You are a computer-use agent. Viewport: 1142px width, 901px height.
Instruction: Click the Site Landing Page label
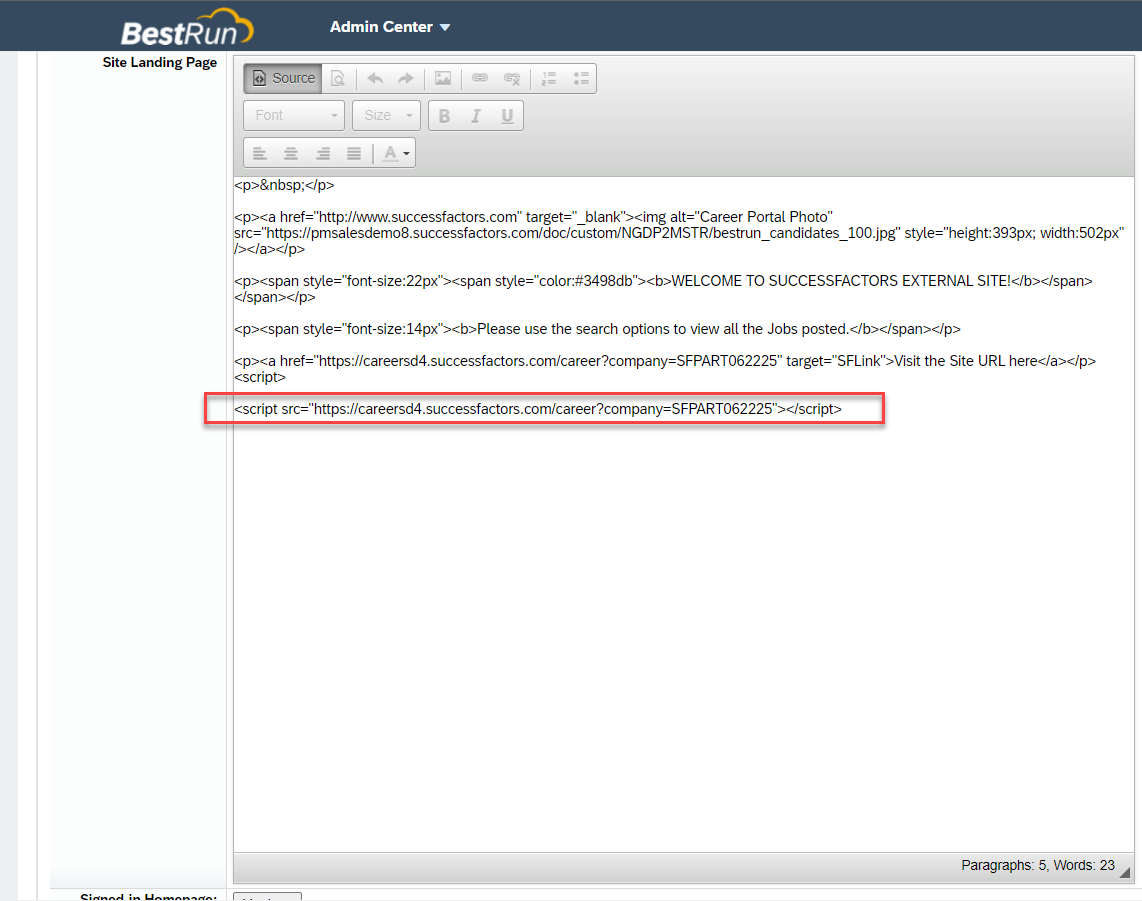(160, 62)
